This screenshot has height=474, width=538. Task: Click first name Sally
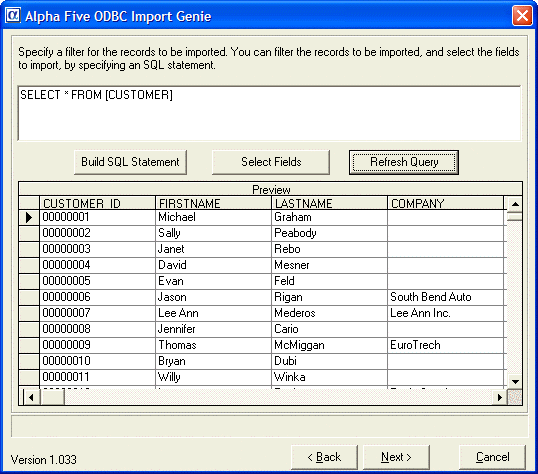[213, 233]
